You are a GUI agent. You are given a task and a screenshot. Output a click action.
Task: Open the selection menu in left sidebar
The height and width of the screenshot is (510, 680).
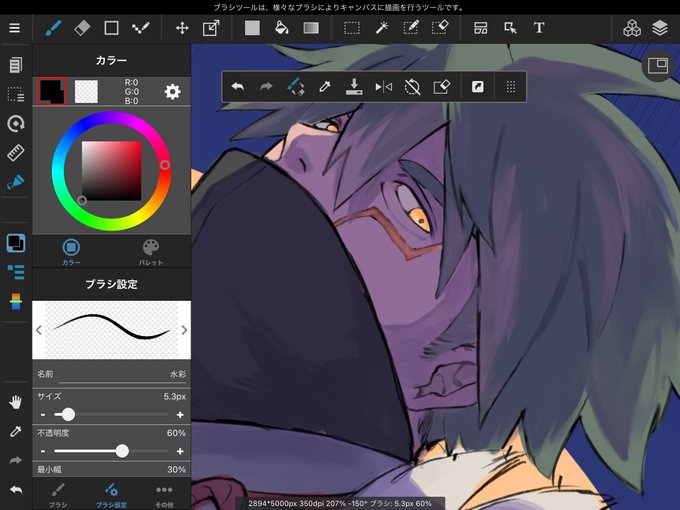16,94
